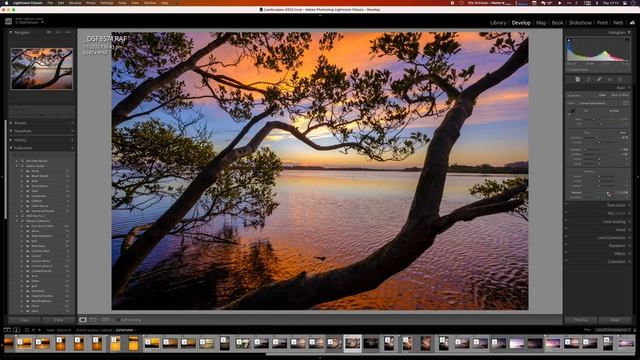Open the Masking tool

pyautogui.click(x=620, y=79)
